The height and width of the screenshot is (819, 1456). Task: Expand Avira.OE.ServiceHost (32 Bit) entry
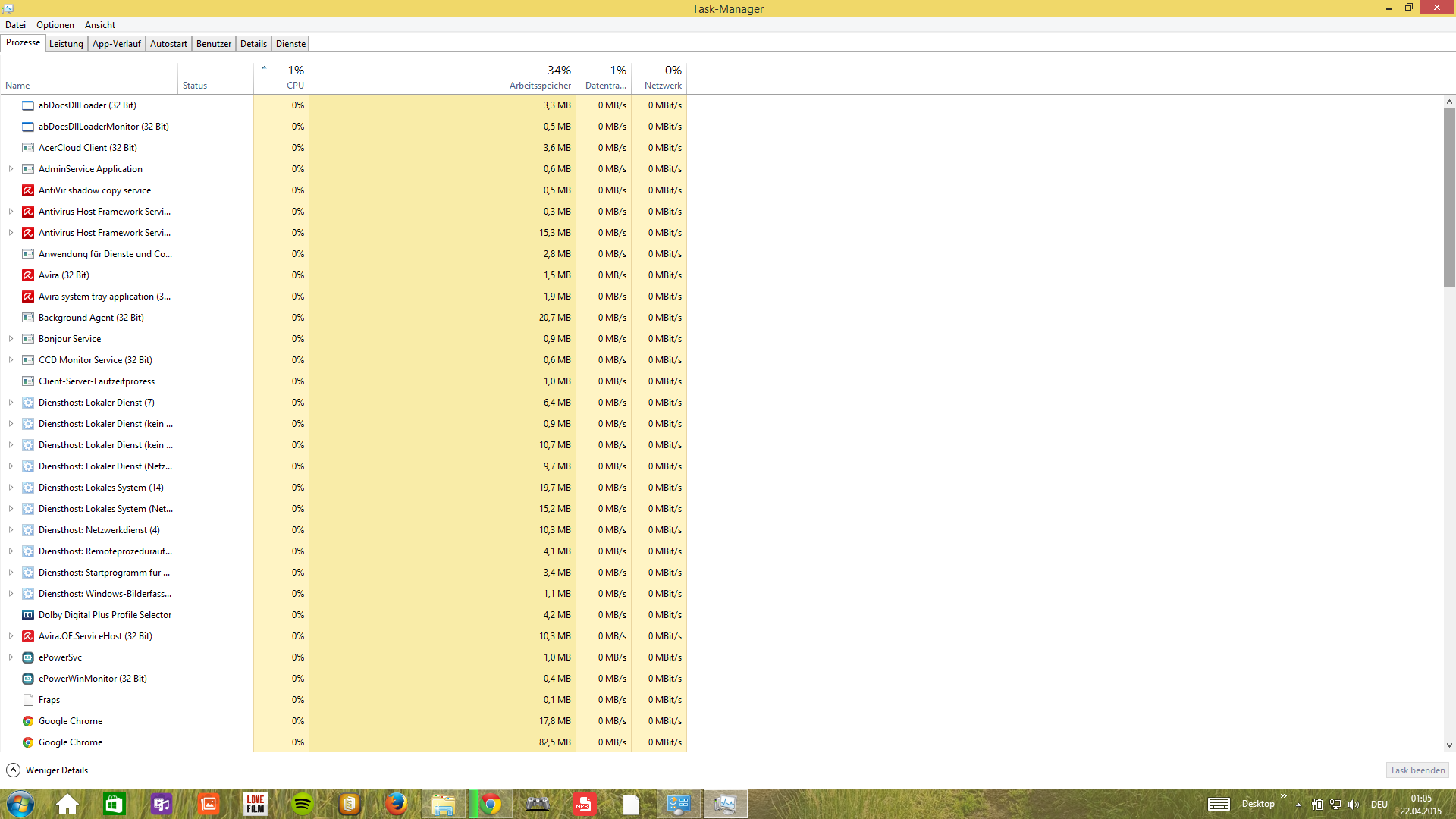11,636
